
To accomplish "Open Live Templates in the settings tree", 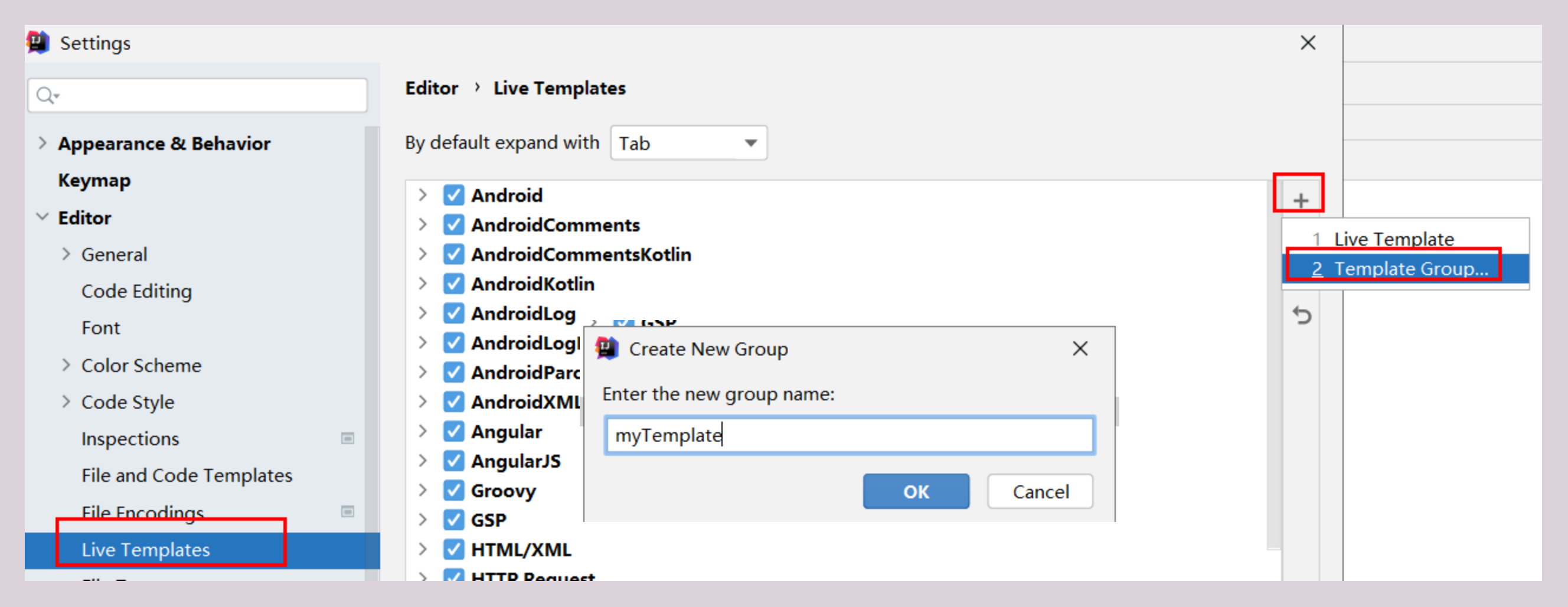I will pyautogui.click(x=145, y=550).
